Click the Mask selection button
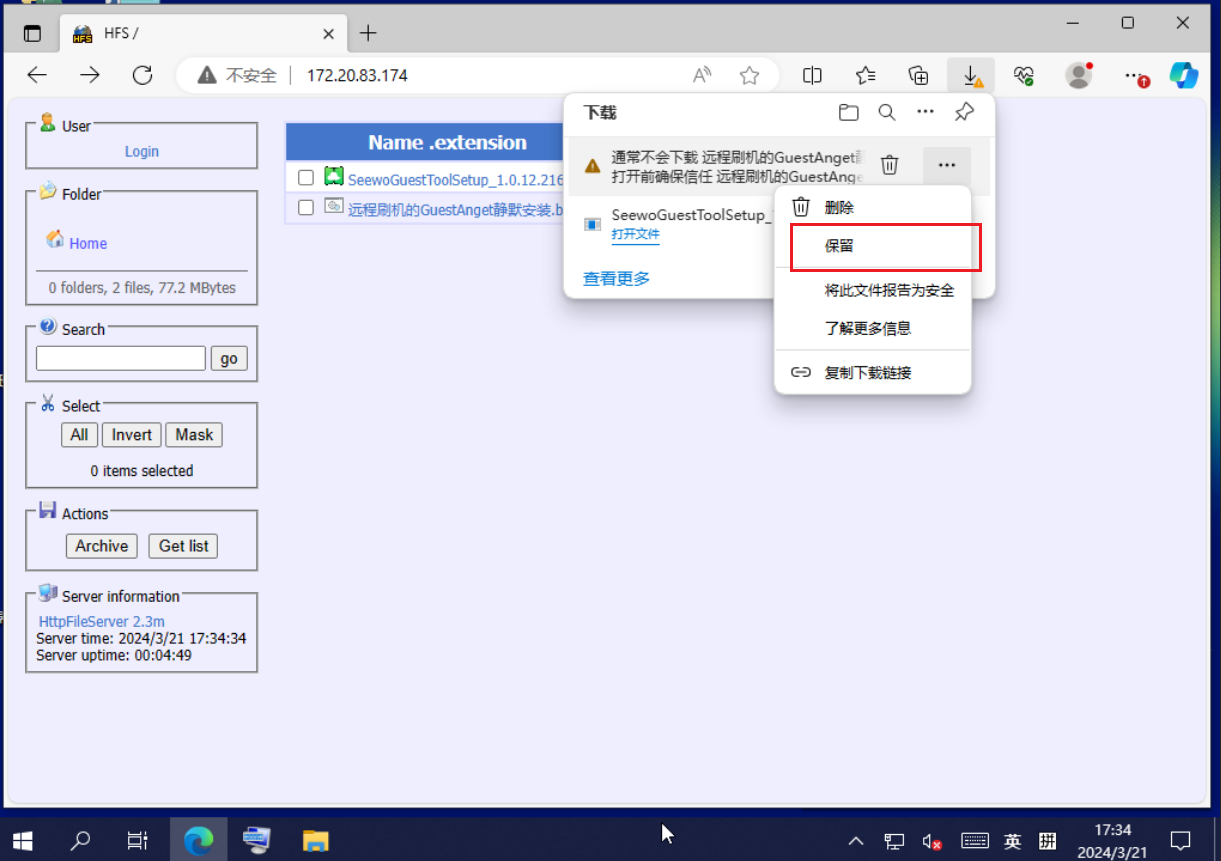 coord(194,435)
